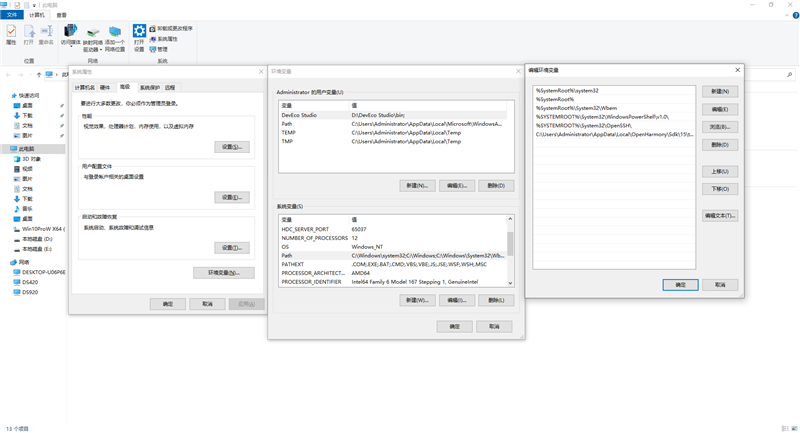
Task: Select the DevEco Studio user variable row
Action: [x=393, y=115]
